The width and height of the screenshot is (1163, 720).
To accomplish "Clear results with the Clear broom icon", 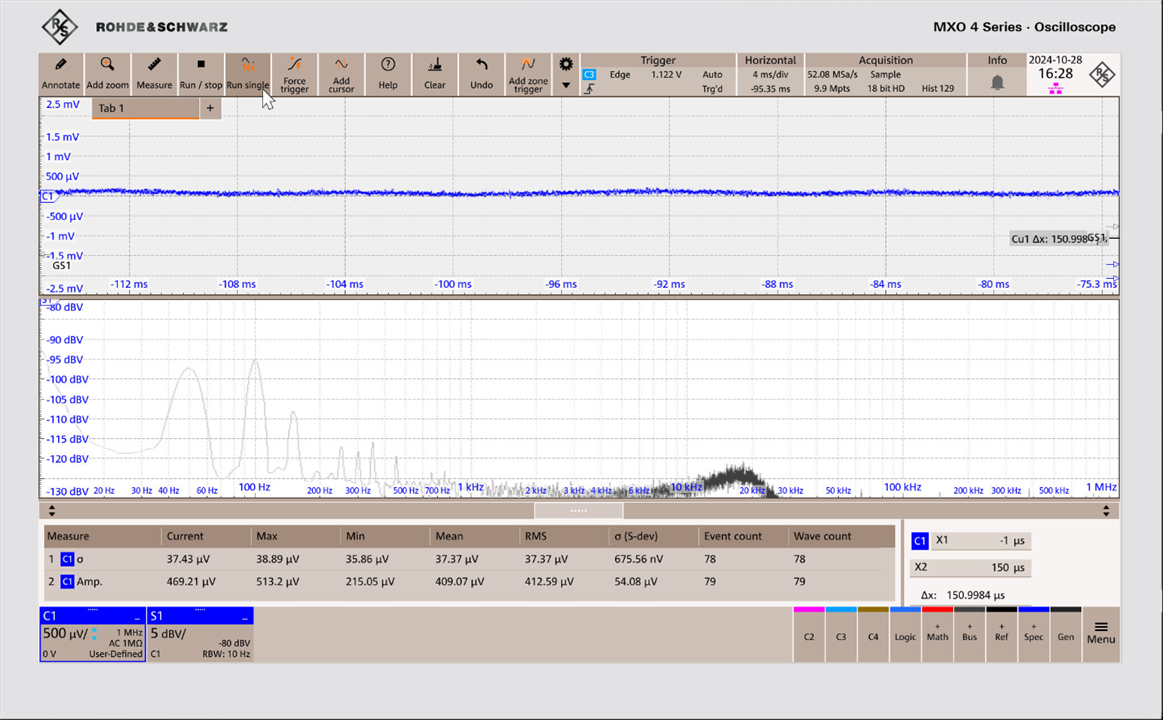I will (435, 74).
